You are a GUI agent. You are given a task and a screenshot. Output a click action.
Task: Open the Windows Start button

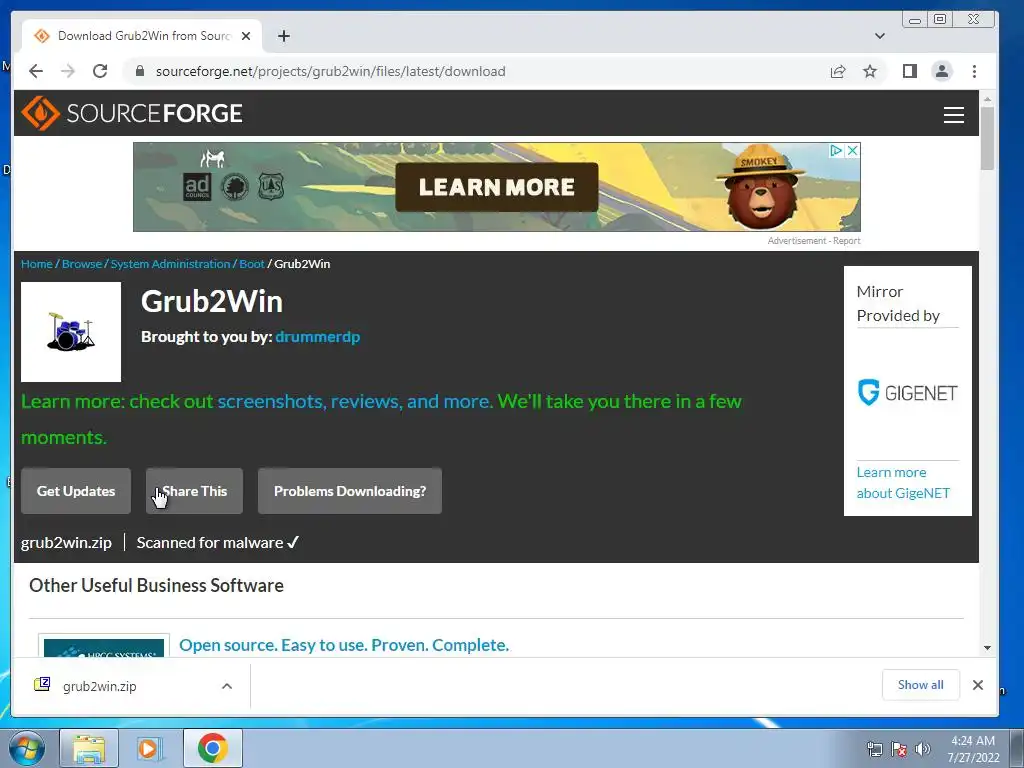click(x=27, y=748)
